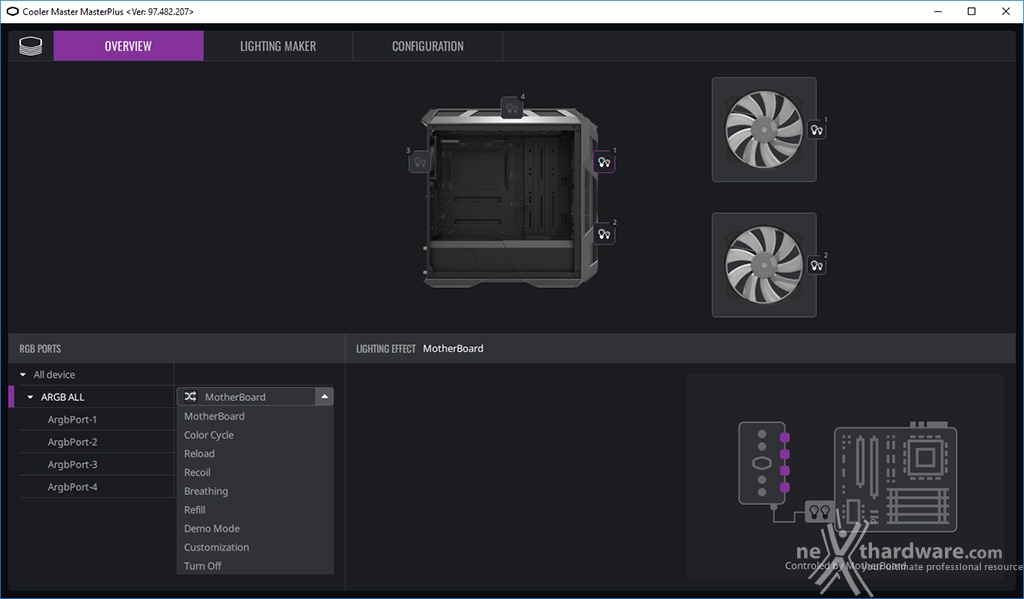Maximize the MasterPlus window
Screen dimensions: 1024x599
coord(972,11)
